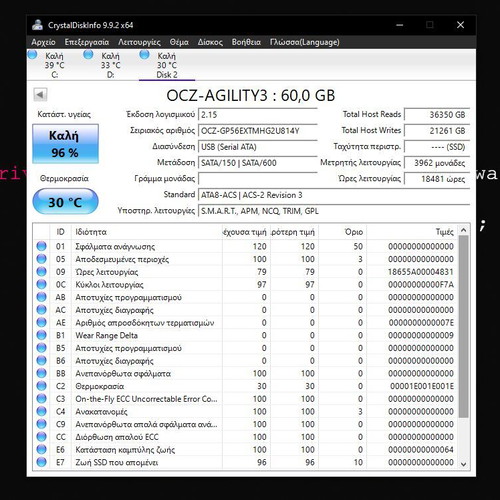
Task: Click the 30 °C temperature button
Action: [x=65, y=201]
